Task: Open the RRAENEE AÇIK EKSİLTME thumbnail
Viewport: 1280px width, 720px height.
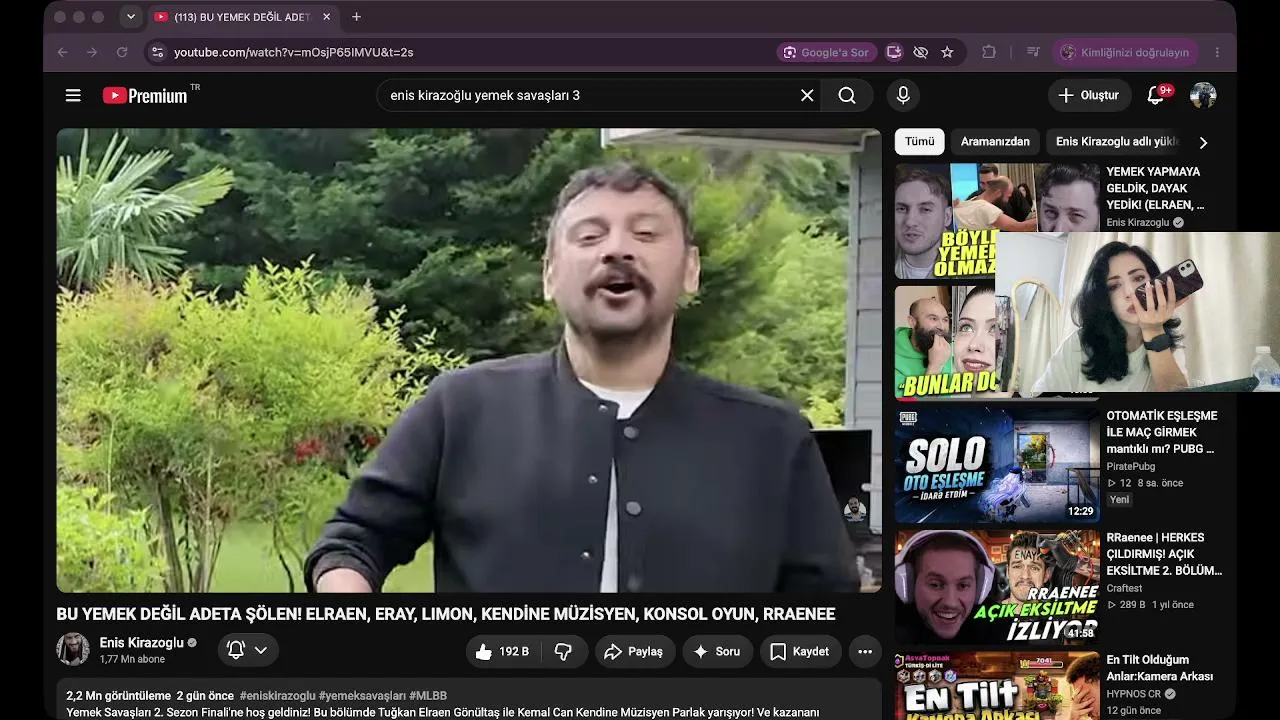Action: point(997,586)
